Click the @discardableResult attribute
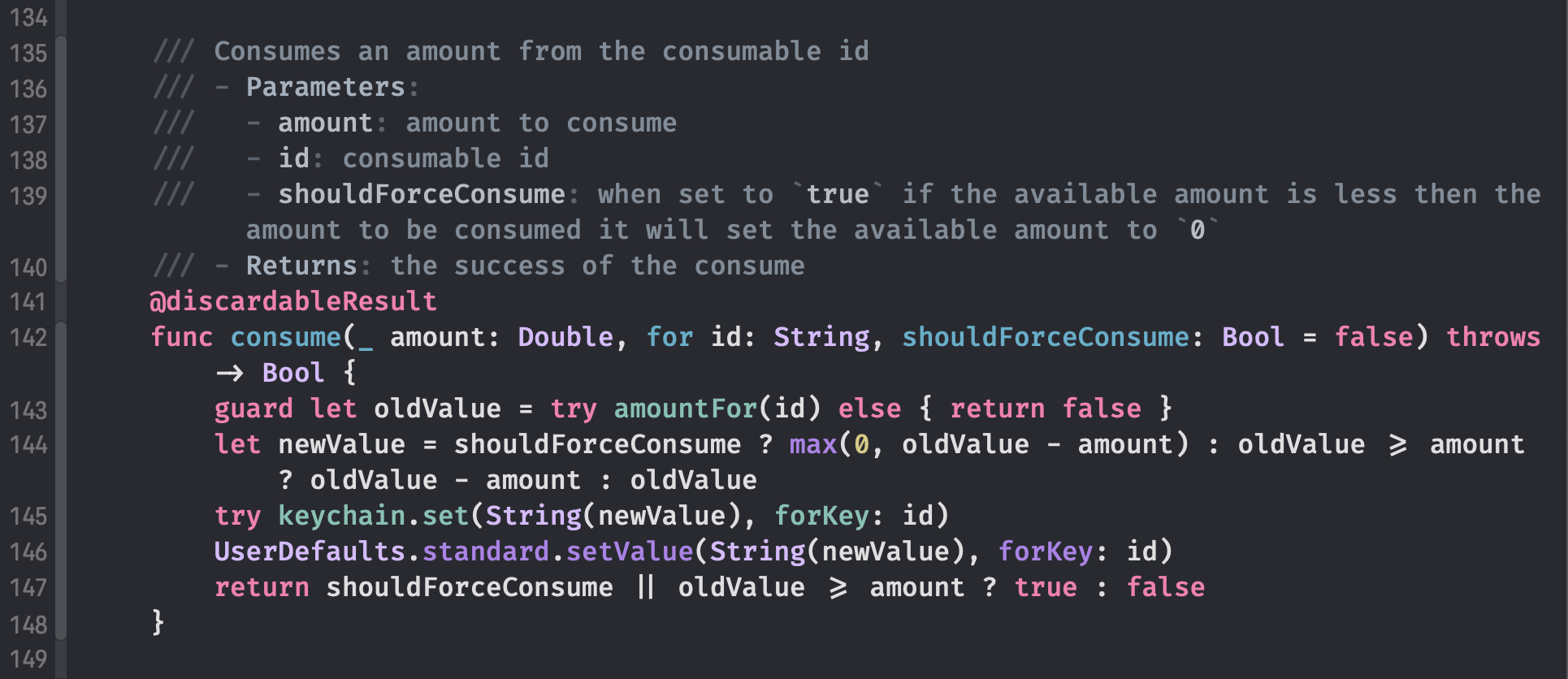 [293, 301]
